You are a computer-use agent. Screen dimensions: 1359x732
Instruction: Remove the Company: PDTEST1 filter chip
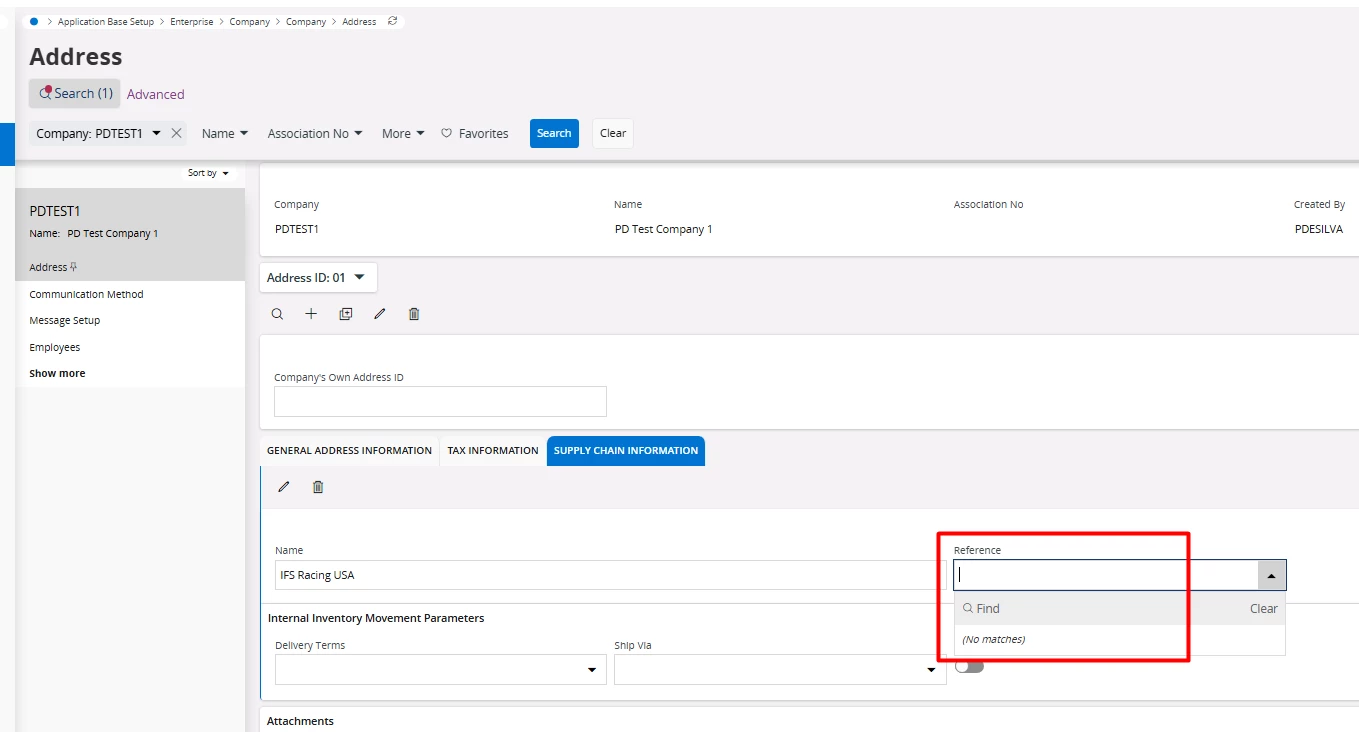177,133
